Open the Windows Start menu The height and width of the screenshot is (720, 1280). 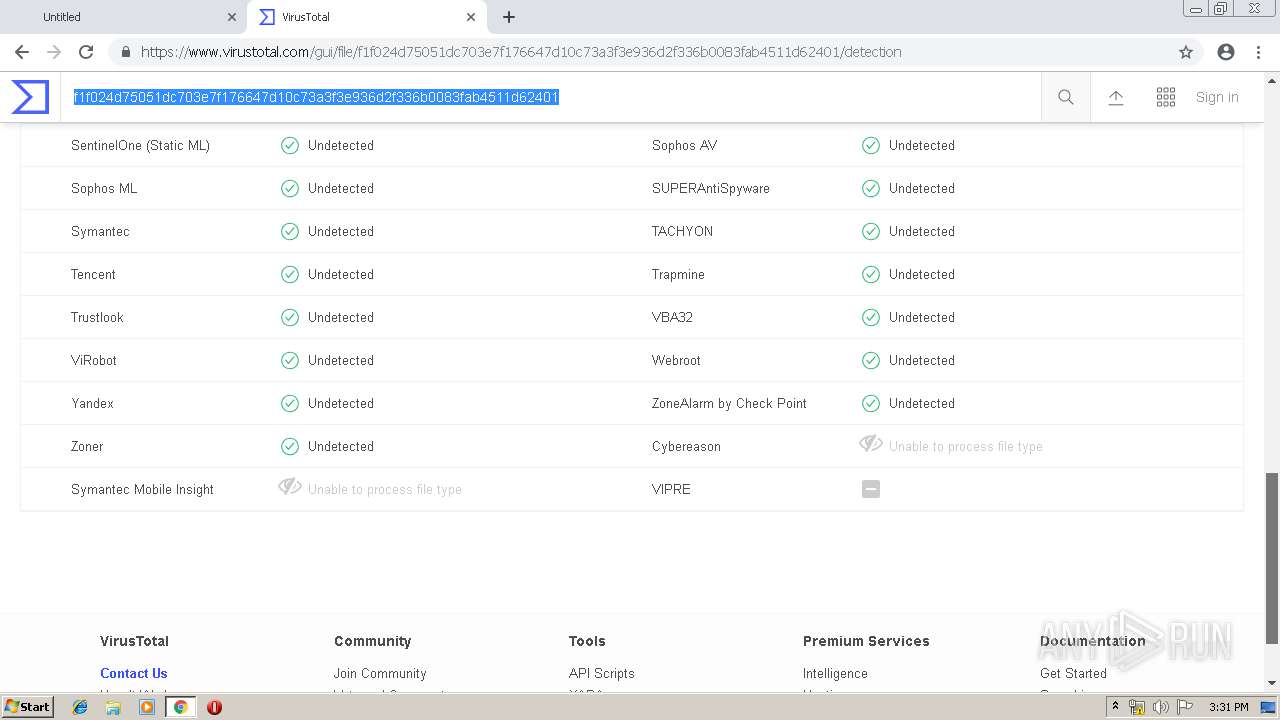pos(28,707)
